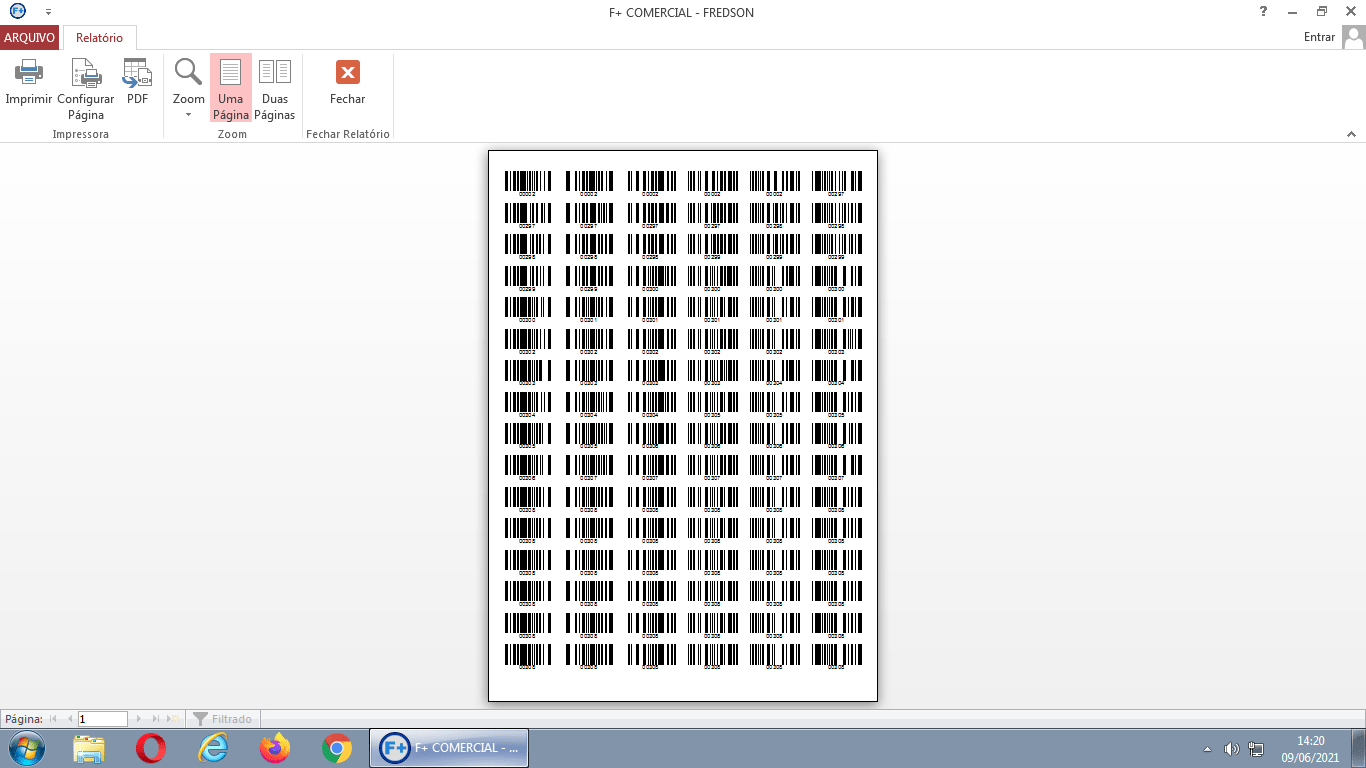Open Google Chrome from the taskbar
Image resolution: width=1366 pixels, height=768 pixels.
pyautogui.click(x=337, y=748)
